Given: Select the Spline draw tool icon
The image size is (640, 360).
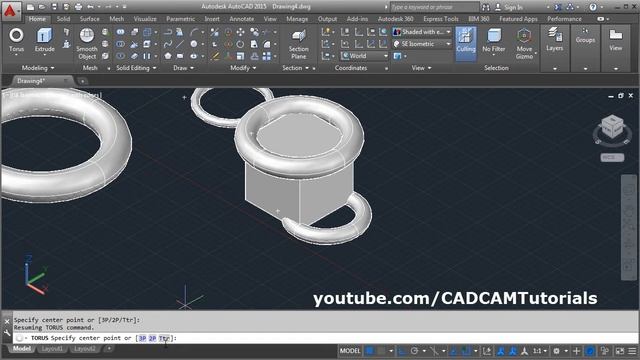Looking at the screenshot, I should tap(168, 44).
